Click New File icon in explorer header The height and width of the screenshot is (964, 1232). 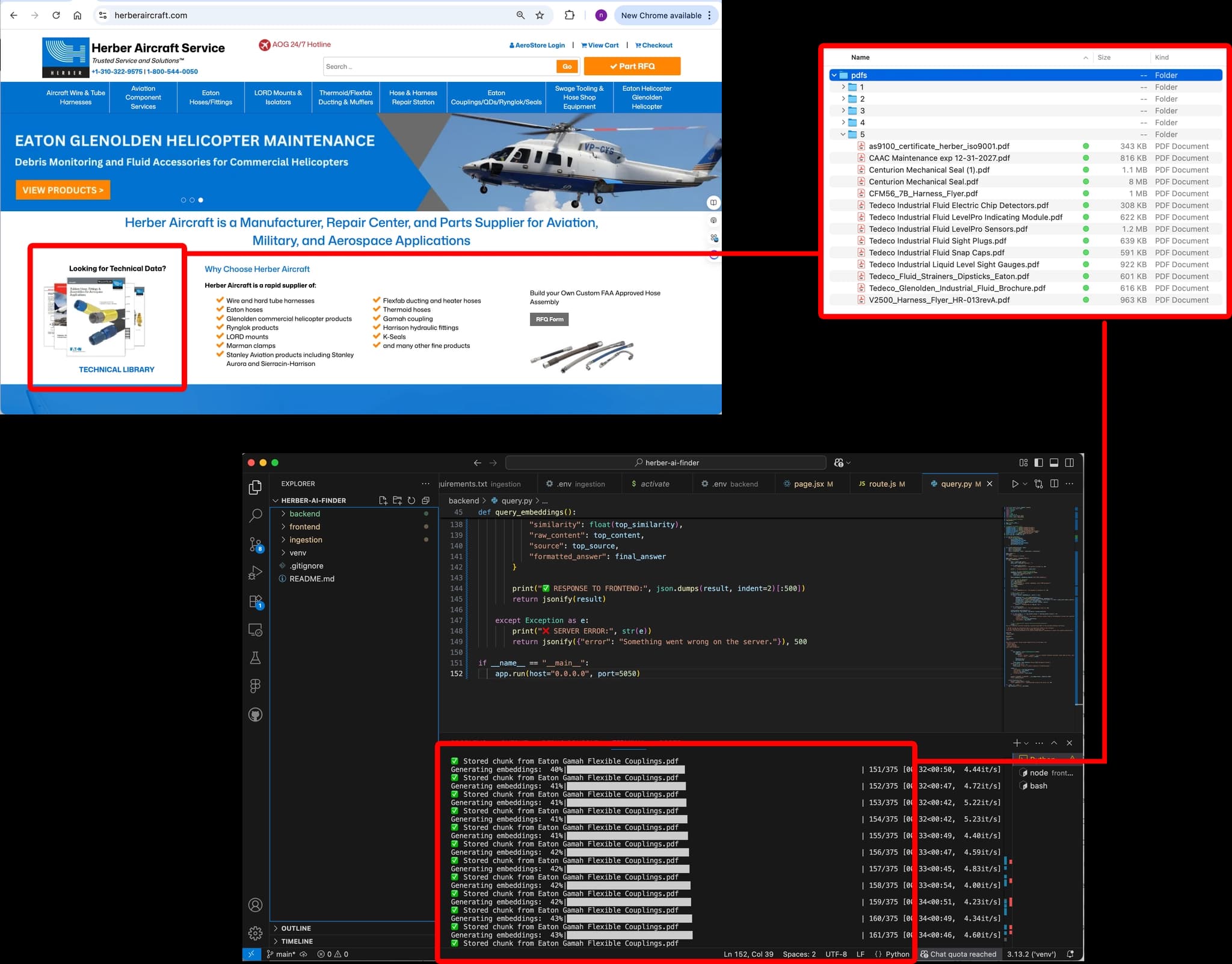coord(383,501)
